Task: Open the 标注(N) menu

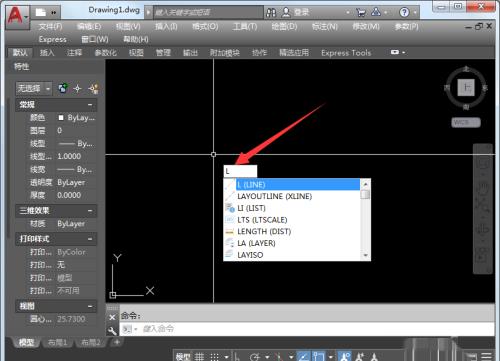Action: coord(325,26)
